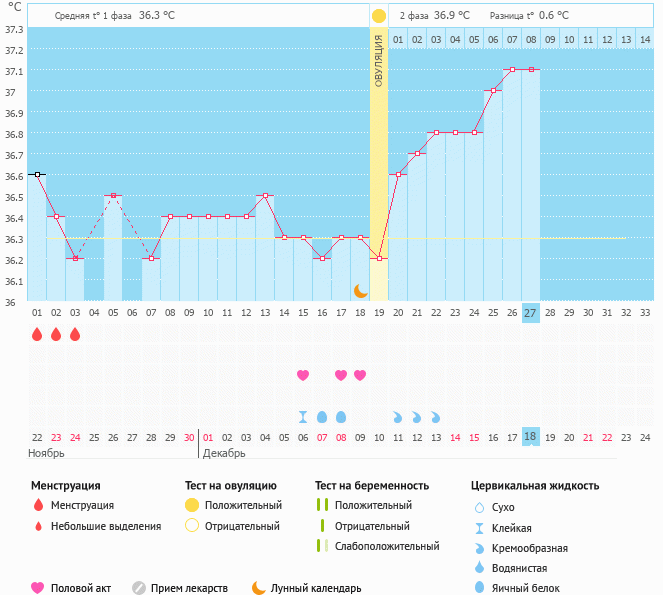Click the Лунный календарь moon legend icon
Image resolution: width=663 pixels, height=595 pixels.
(x=259, y=588)
